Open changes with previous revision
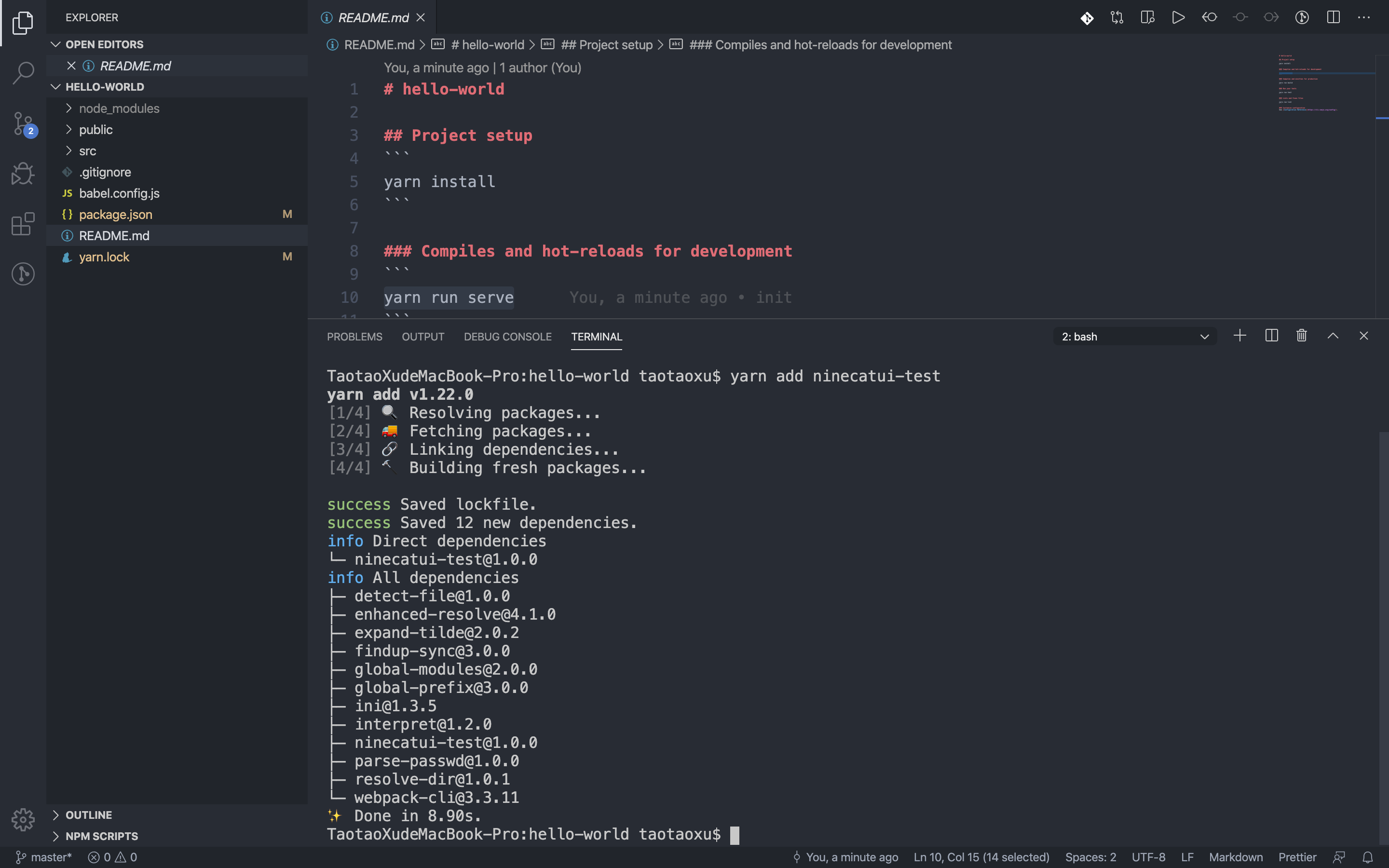This screenshot has height=868, width=1389. 1210,18
